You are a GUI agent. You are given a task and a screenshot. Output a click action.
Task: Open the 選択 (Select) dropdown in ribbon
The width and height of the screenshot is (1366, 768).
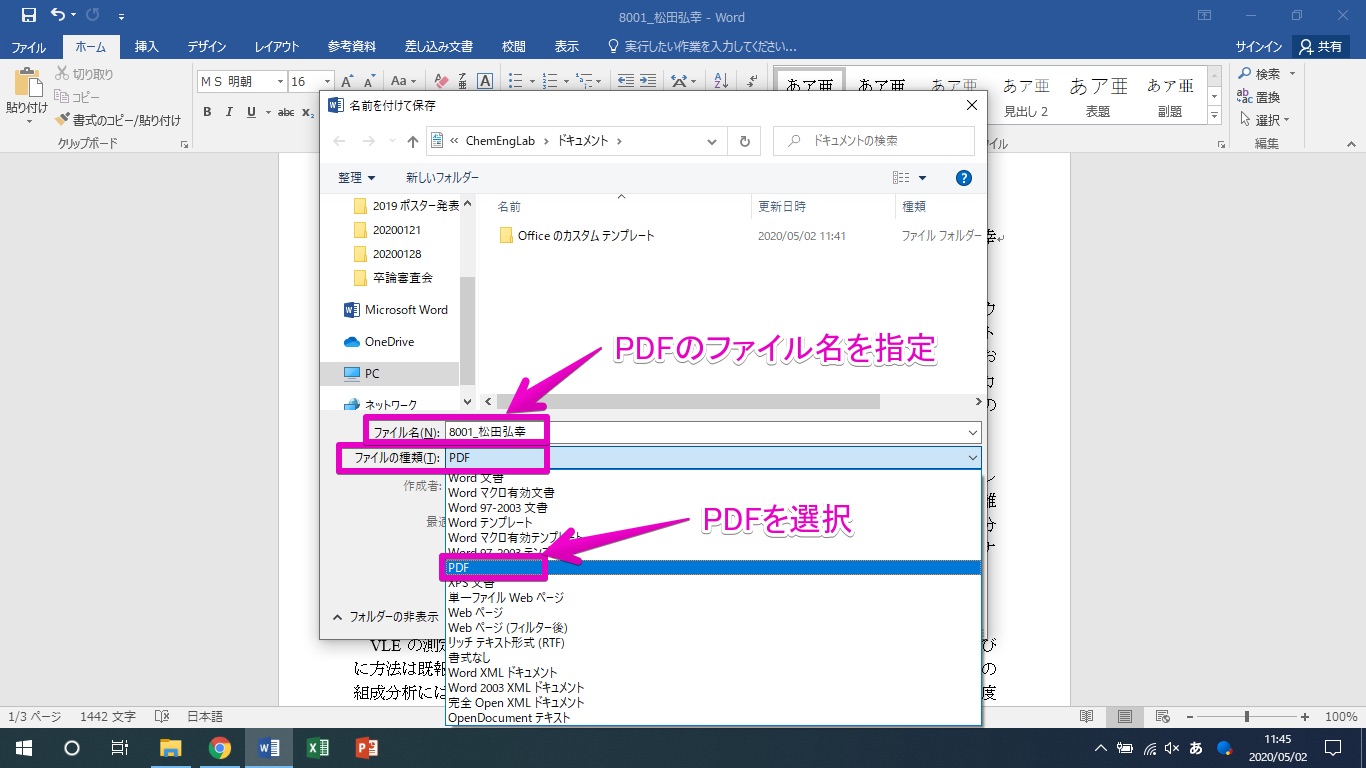click(1264, 120)
